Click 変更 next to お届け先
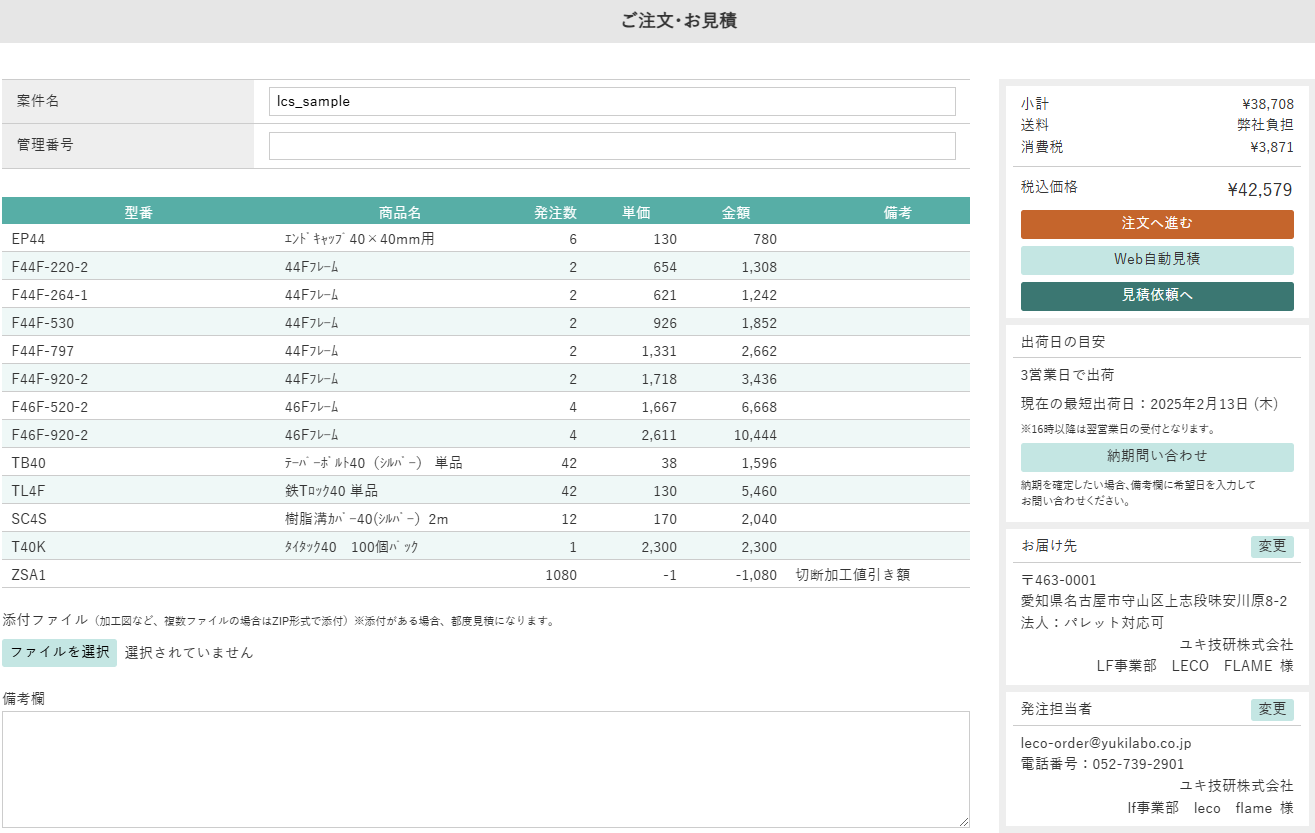The width and height of the screenshot is (1315, 833). coord(1272,545)
